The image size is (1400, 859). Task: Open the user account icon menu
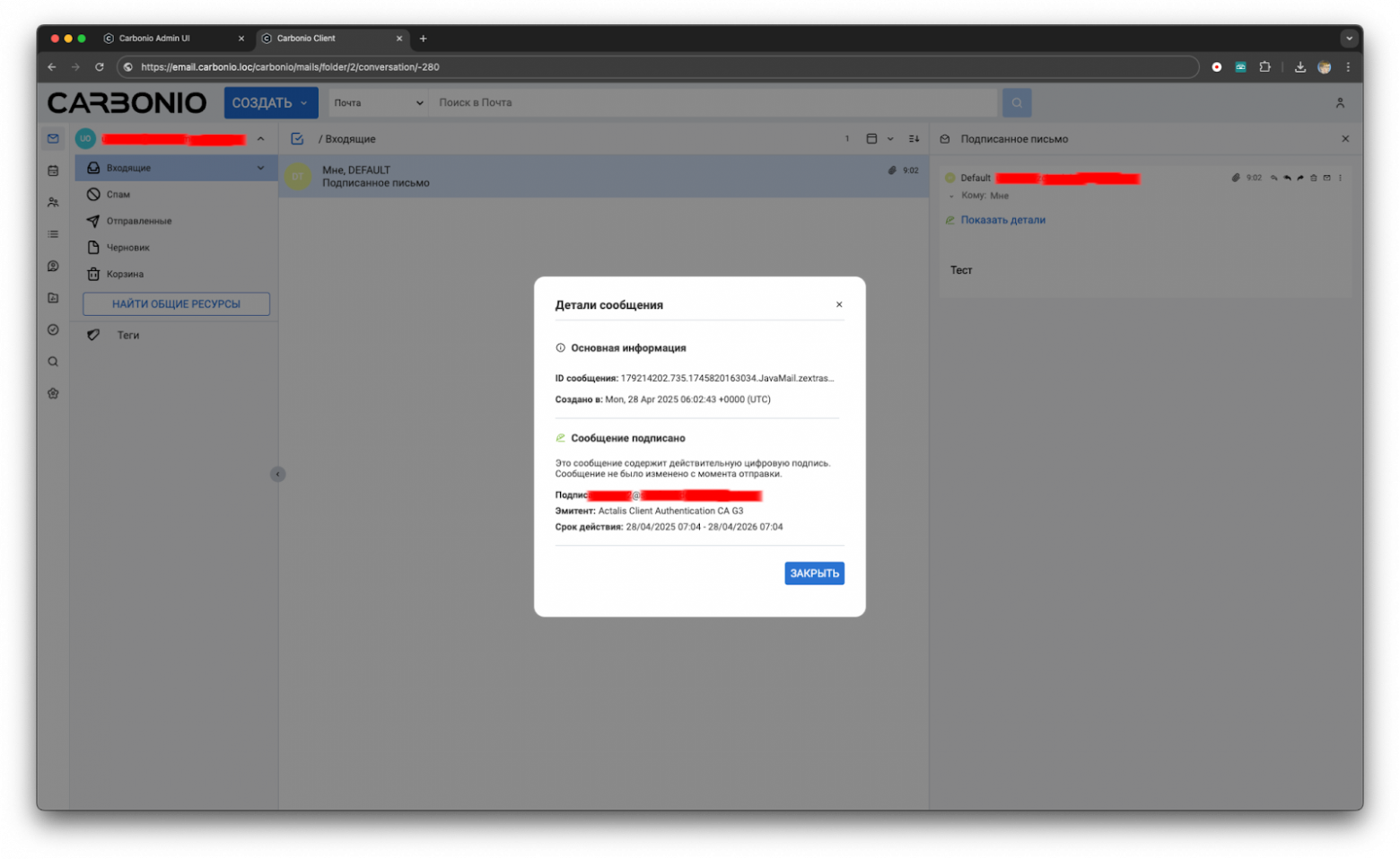(1340, 103)
